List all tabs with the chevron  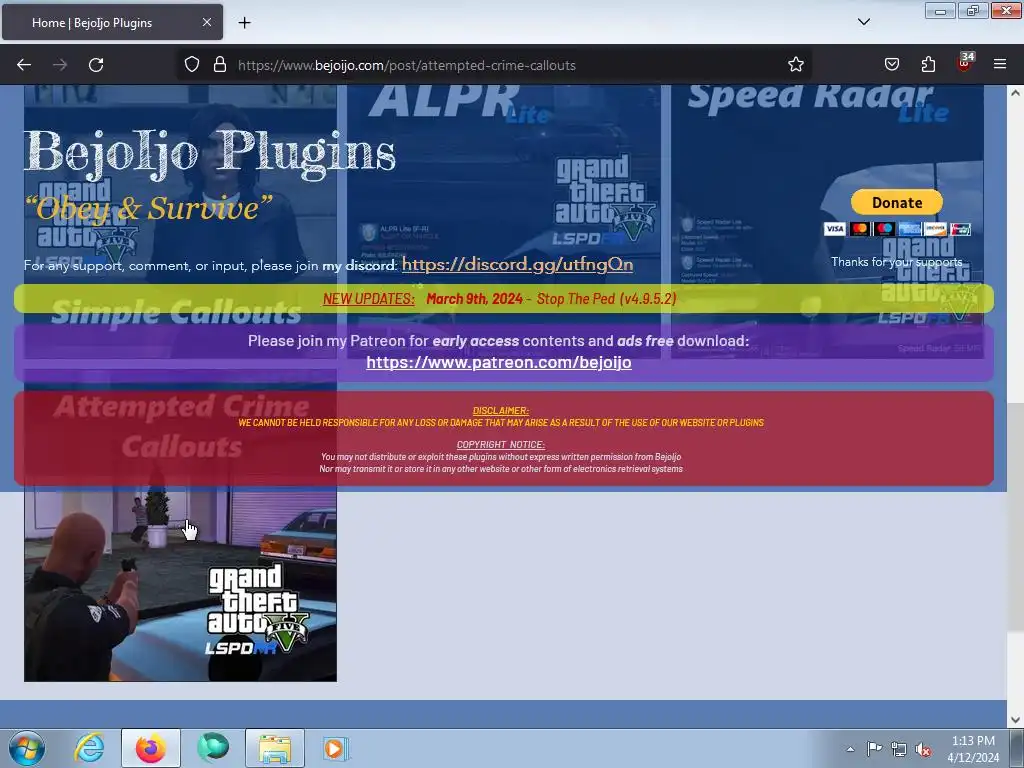tap(863, 22)
